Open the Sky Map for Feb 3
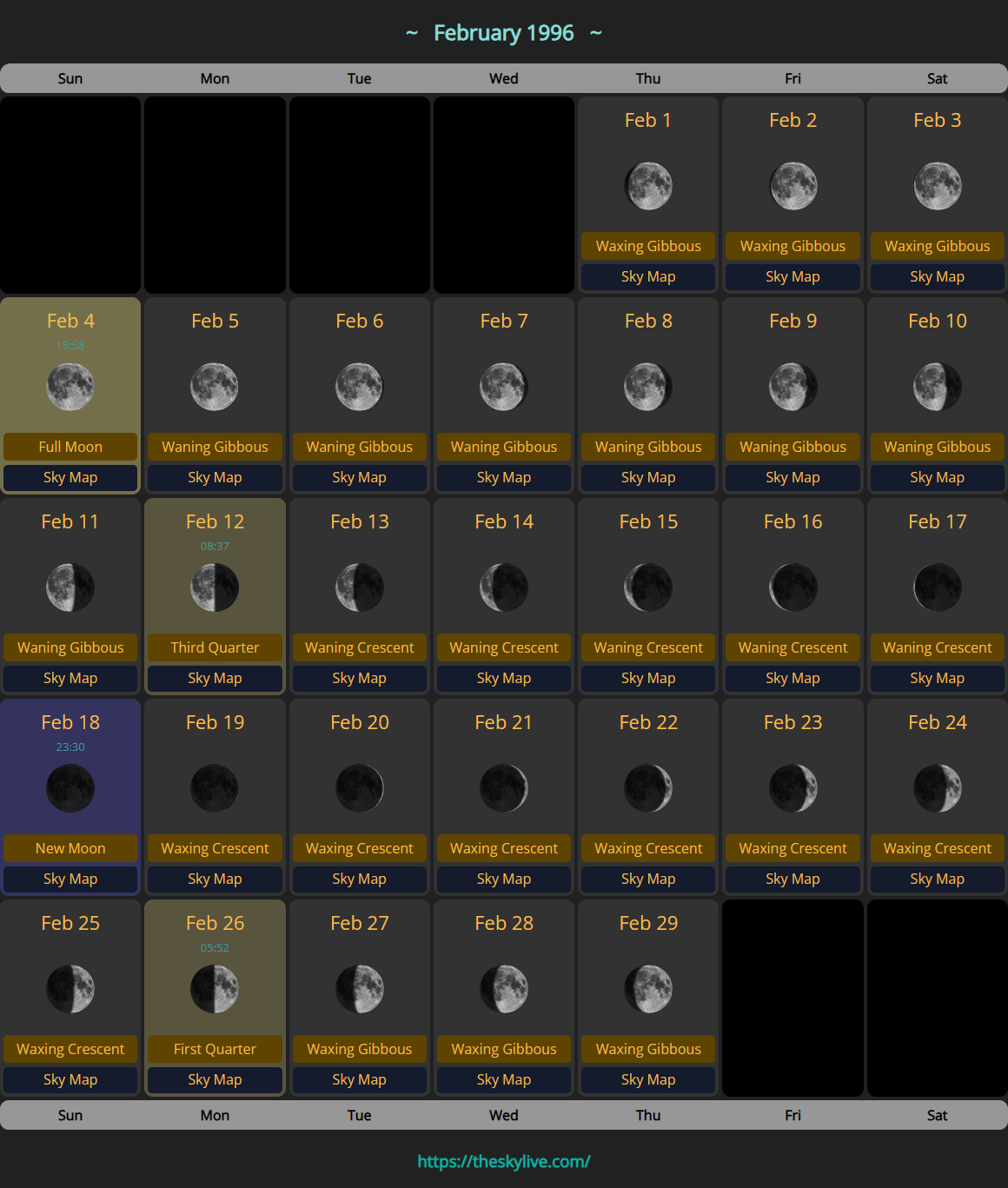Viewport: 1008px width, 1188px height. 938,276
